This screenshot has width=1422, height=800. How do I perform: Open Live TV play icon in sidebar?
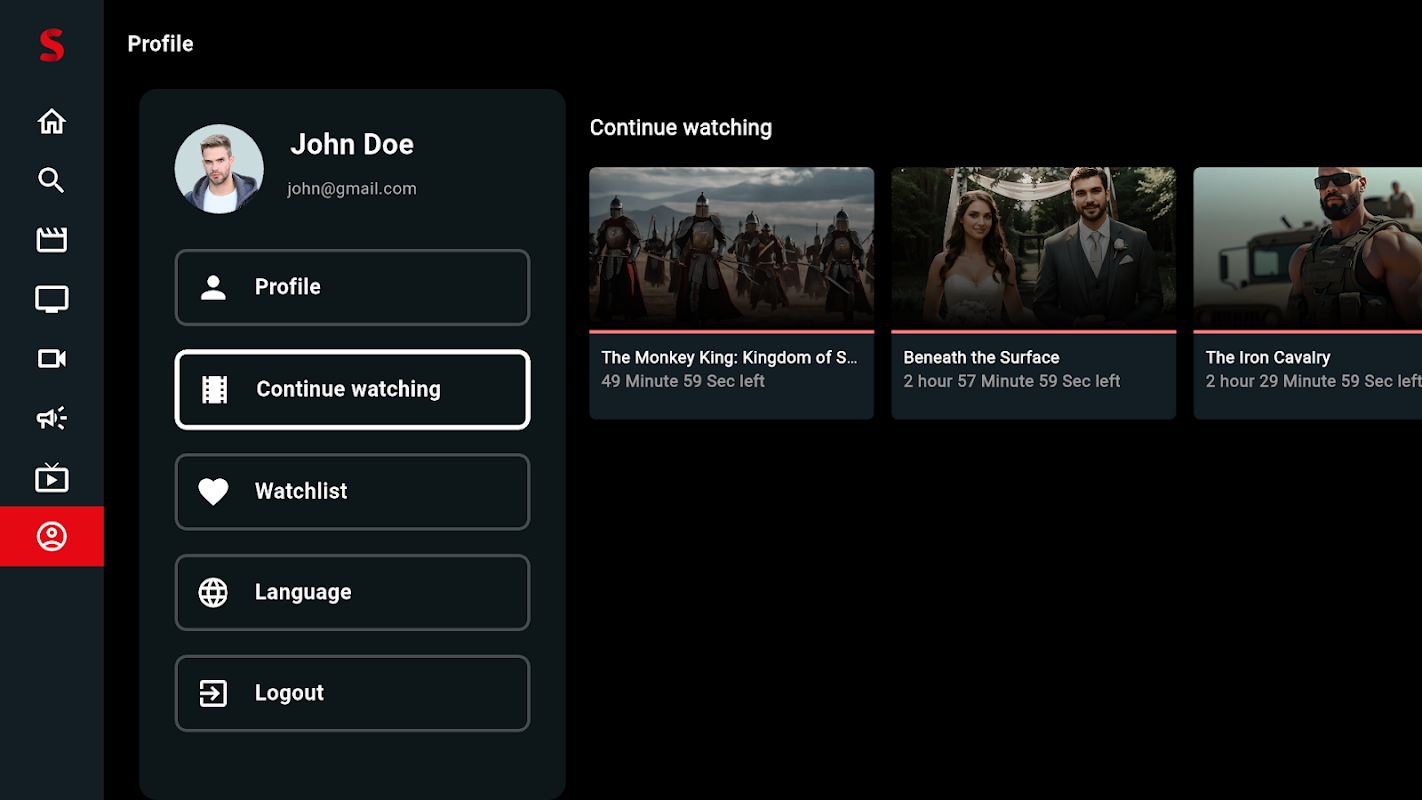(x=52, y=478)
